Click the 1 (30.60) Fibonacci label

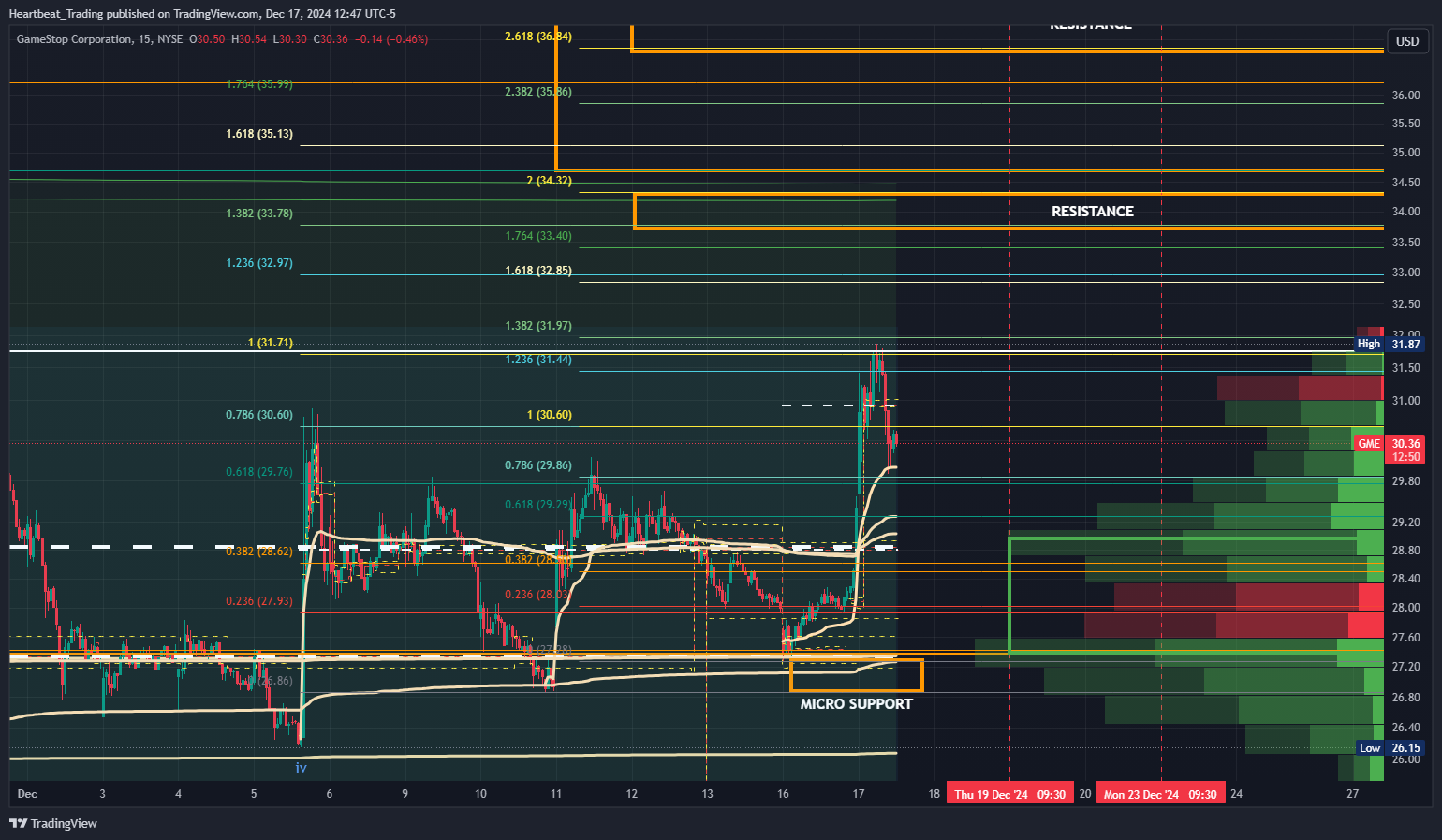(x=549, y=415)
